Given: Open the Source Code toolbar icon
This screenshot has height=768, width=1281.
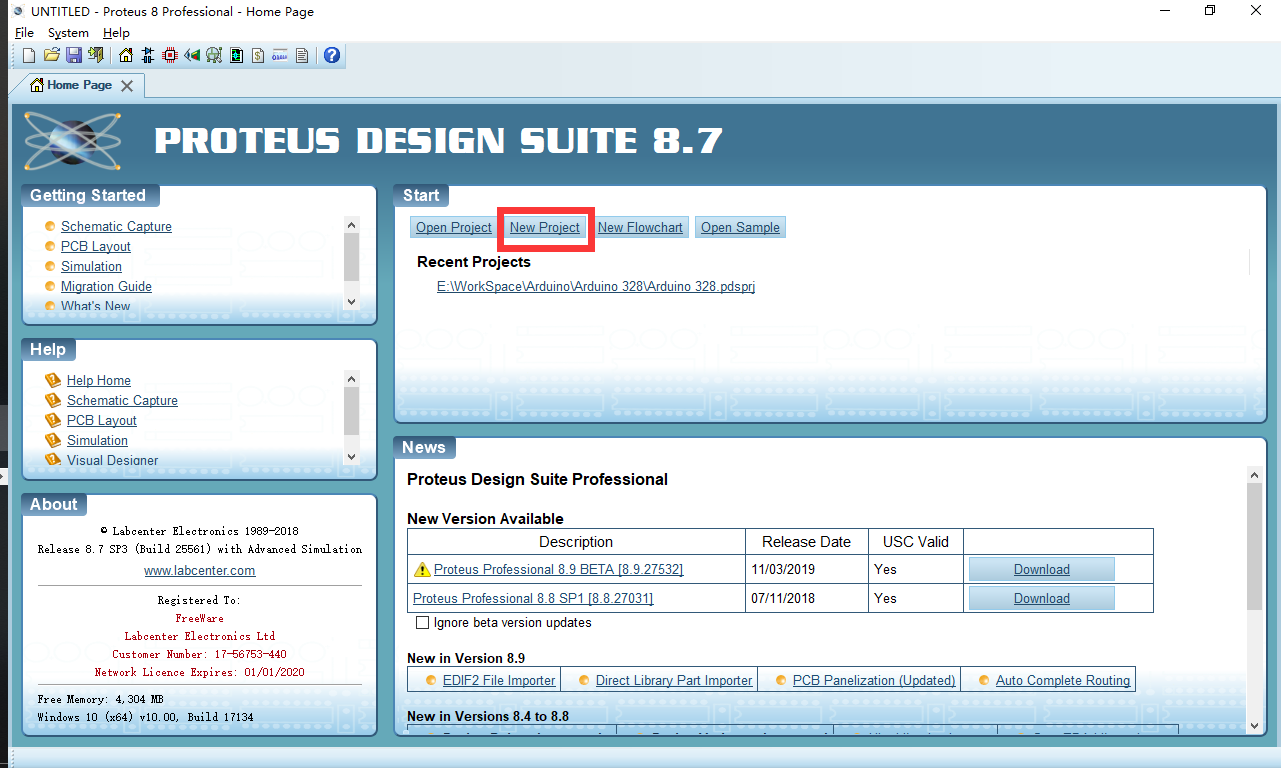Looking at the screenshot, I should coord(280,55).
